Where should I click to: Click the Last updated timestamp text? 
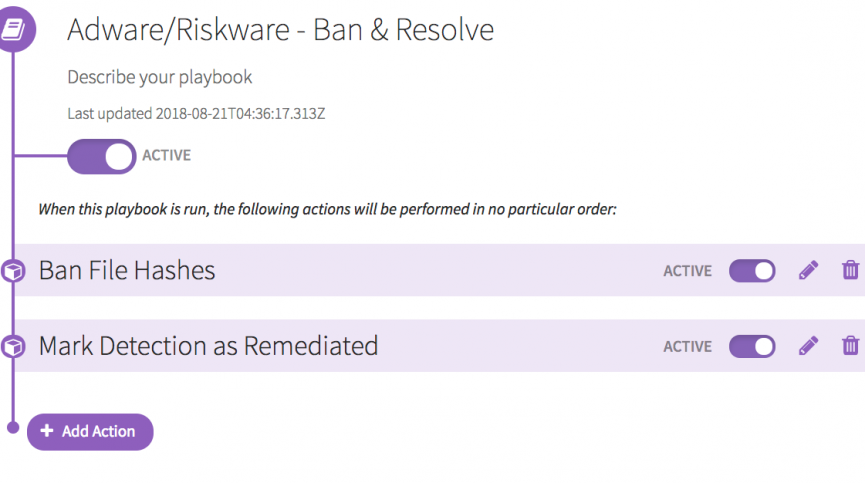coord(196,114)
